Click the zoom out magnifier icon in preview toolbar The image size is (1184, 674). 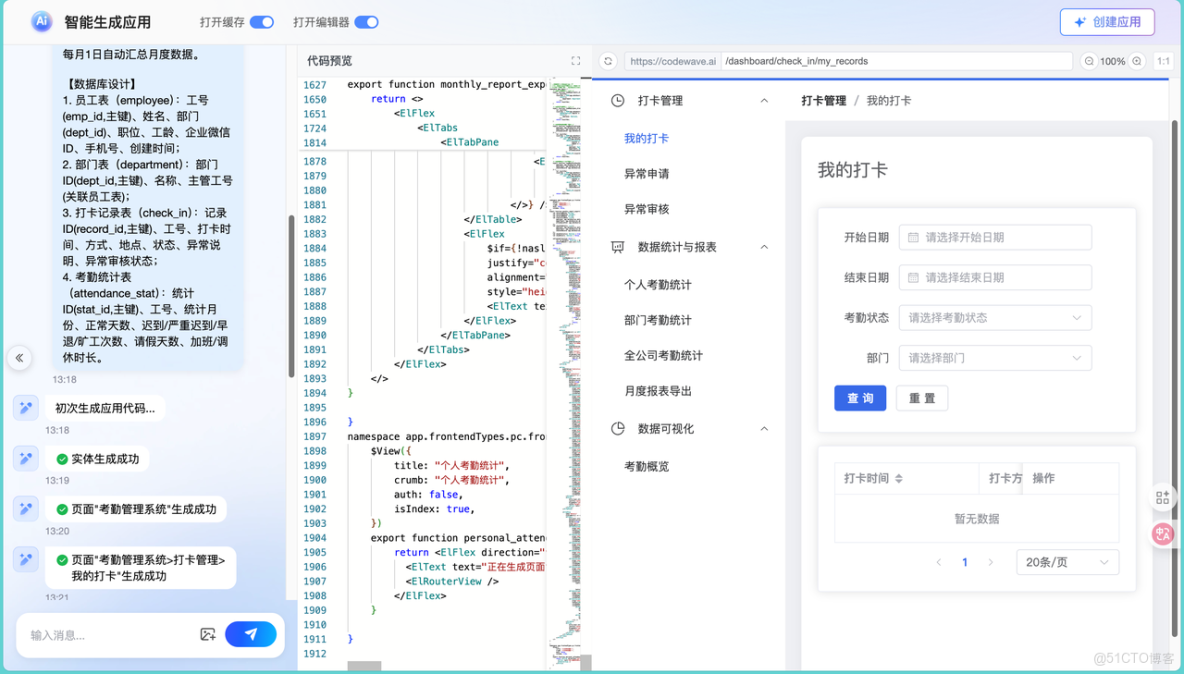click(1089, 60)
